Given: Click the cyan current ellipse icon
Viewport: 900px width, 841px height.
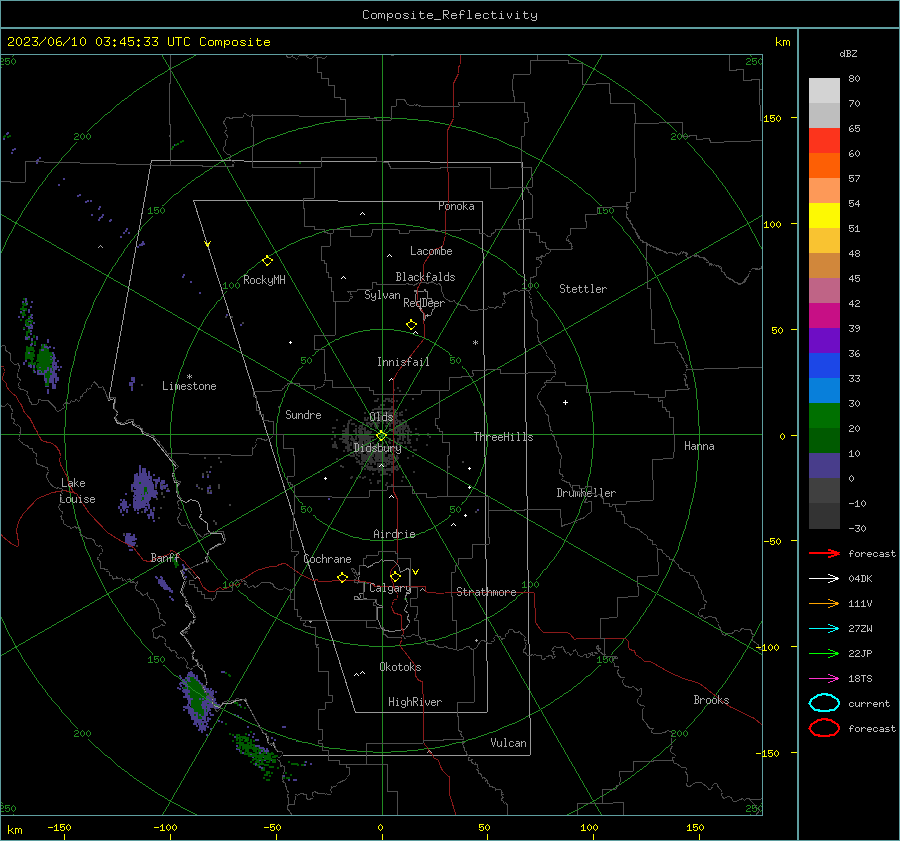Looking at the screenshot, I should pos(824,703).
